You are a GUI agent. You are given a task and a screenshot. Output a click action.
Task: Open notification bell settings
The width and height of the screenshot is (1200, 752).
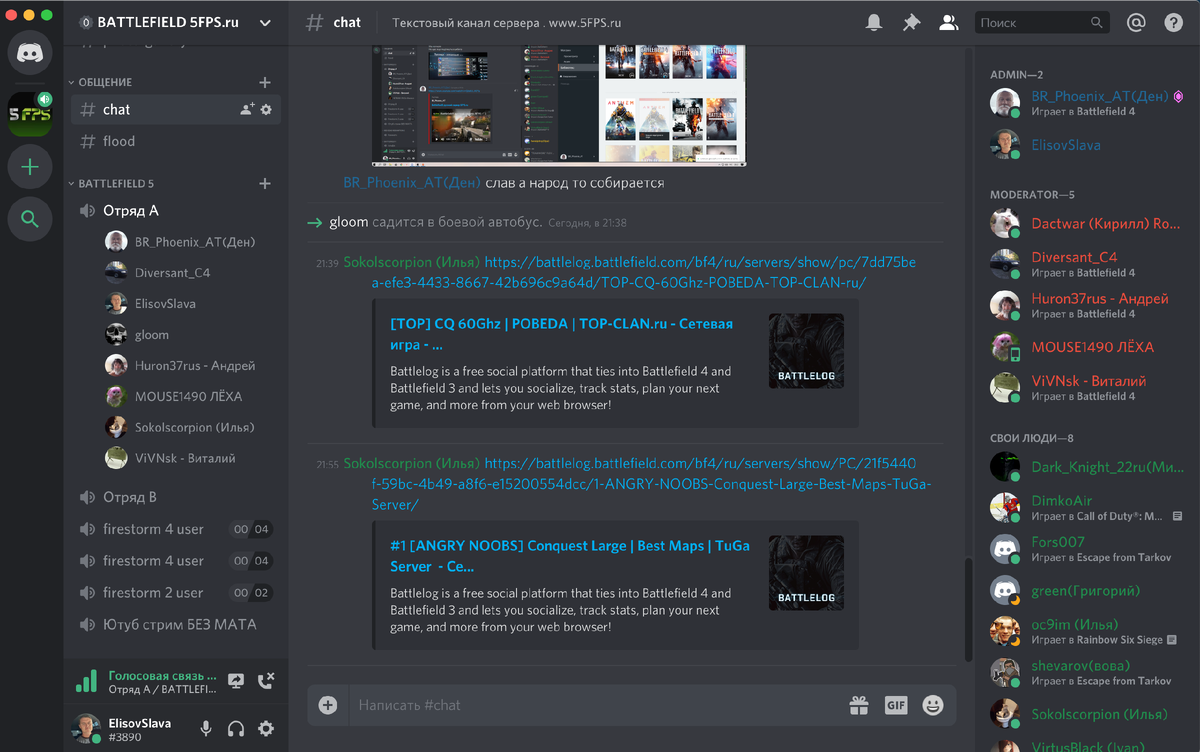(874, 22)
